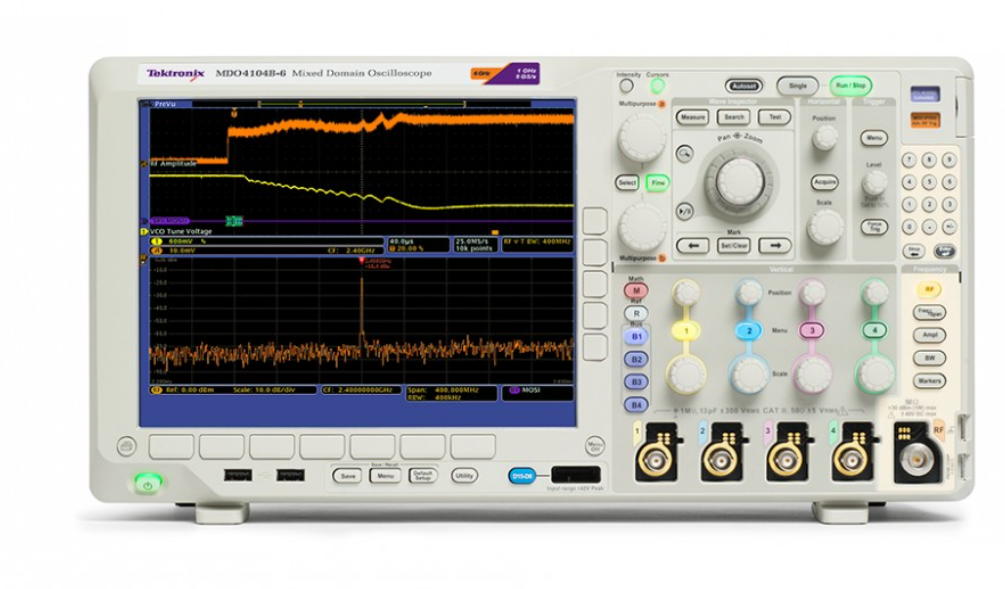This screenshot has width=1005, height=589.
Task: Toggle the Run / Stop button
Action: click(x=849, y=86)
